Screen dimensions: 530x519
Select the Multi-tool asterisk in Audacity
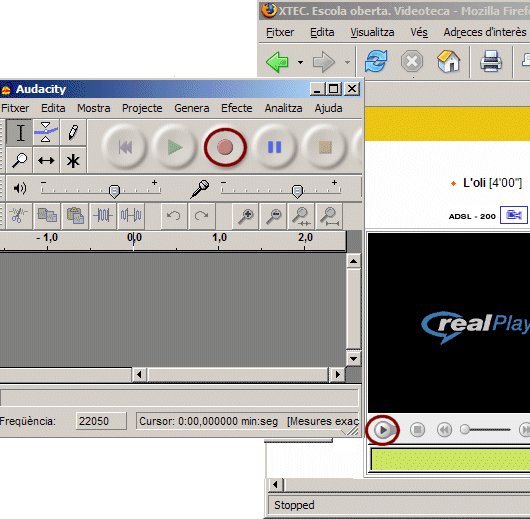pos(73,160)
